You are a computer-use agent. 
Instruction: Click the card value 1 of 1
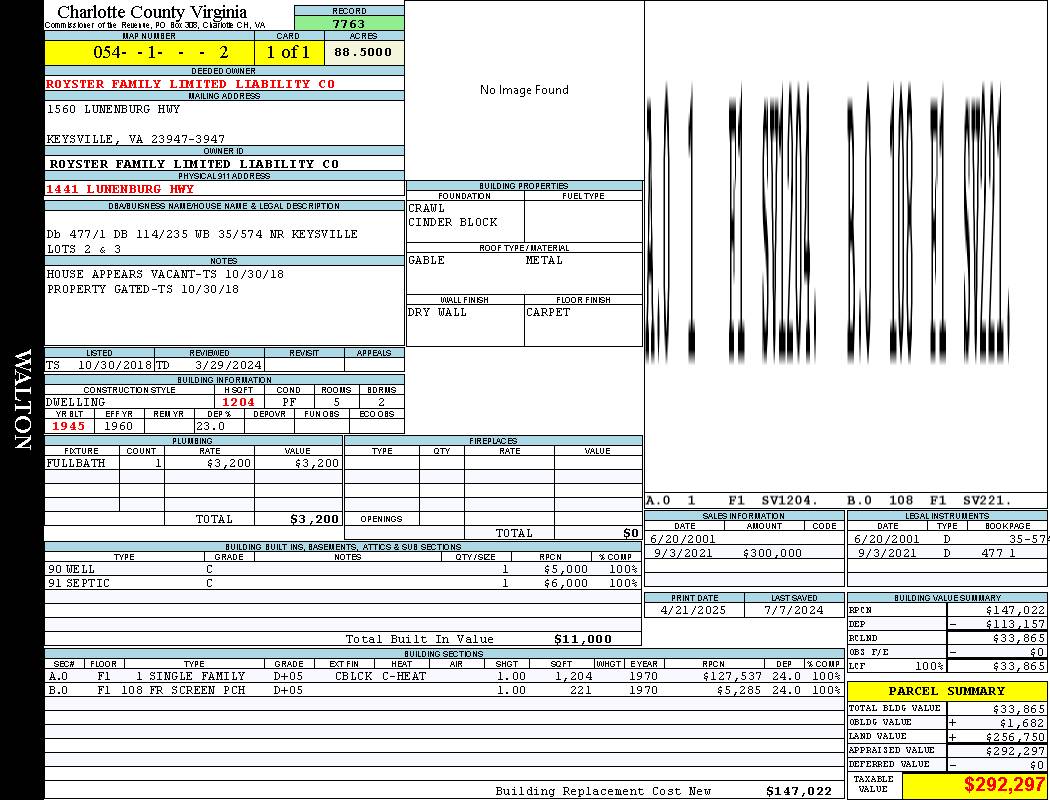289,52
